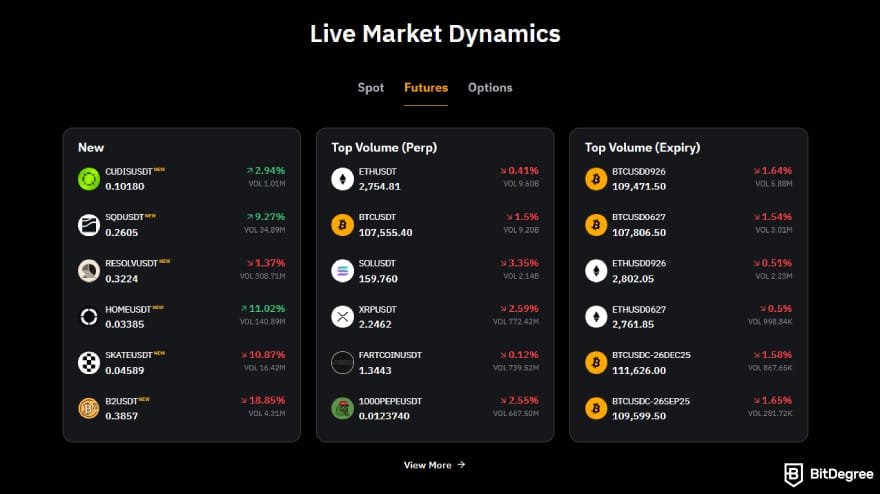
Task: Click the CUDISUSDT coin icon
Action: (89, 179)
